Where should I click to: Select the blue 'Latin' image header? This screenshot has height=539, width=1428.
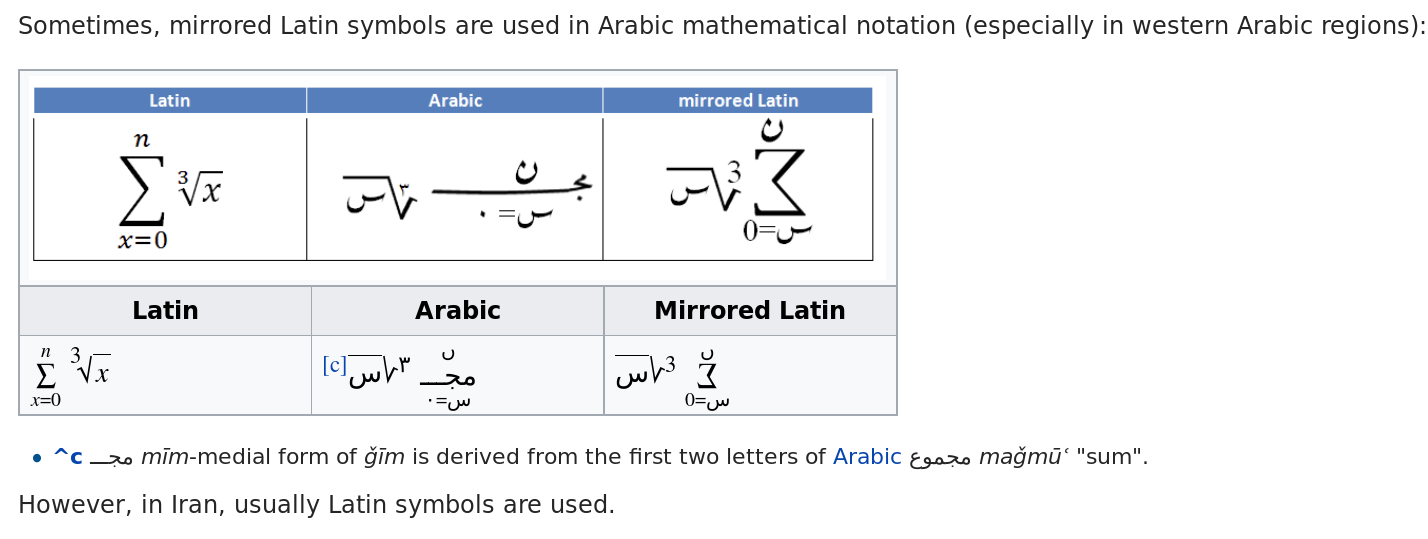pyautogui.click(x=170, y=100)
